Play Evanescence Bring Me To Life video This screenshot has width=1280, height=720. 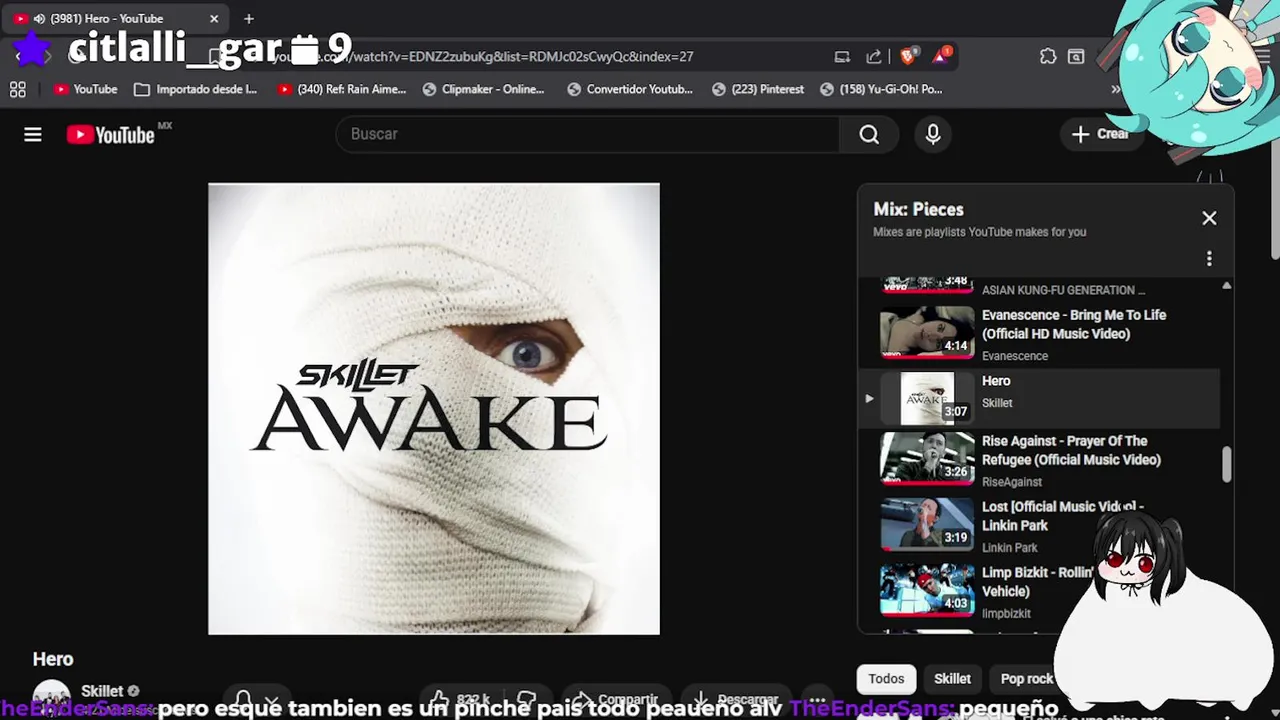(927, 332)
